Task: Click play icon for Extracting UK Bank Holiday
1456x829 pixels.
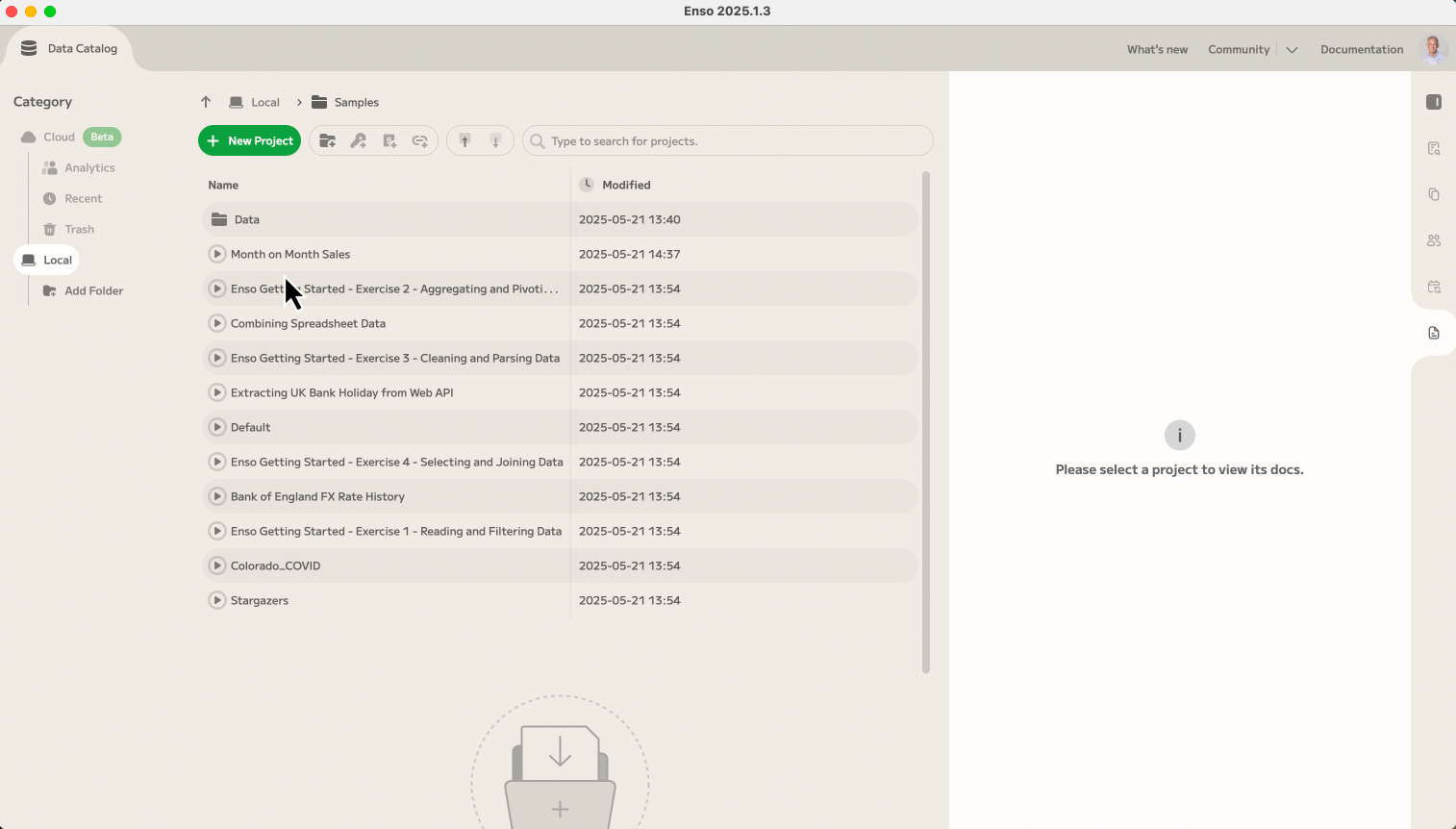Action: click(x=217, y=392)
